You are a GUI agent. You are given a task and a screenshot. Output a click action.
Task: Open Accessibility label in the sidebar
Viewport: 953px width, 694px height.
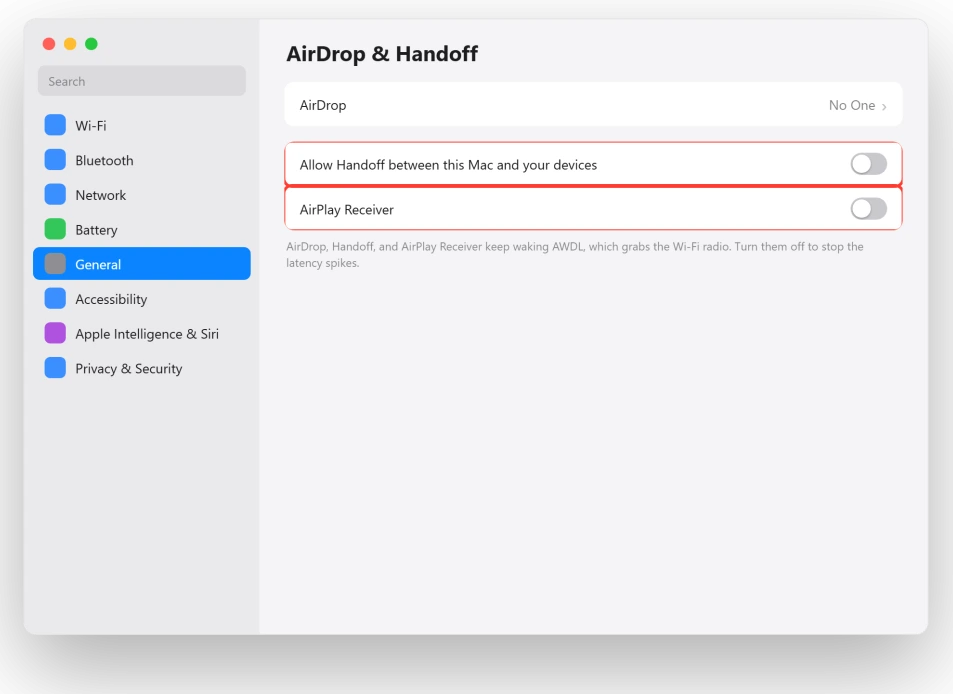coord(111,300)
